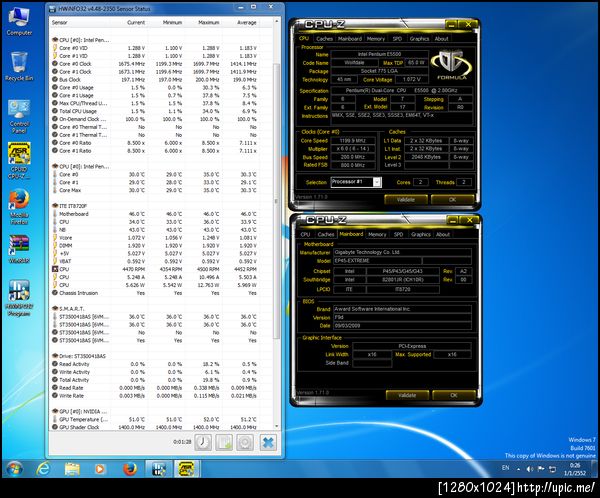Select the Vcore voltage row
Image resolution: width=600 pixels, height=498 pixels.
pyautogui.click(x=155, y=238)
